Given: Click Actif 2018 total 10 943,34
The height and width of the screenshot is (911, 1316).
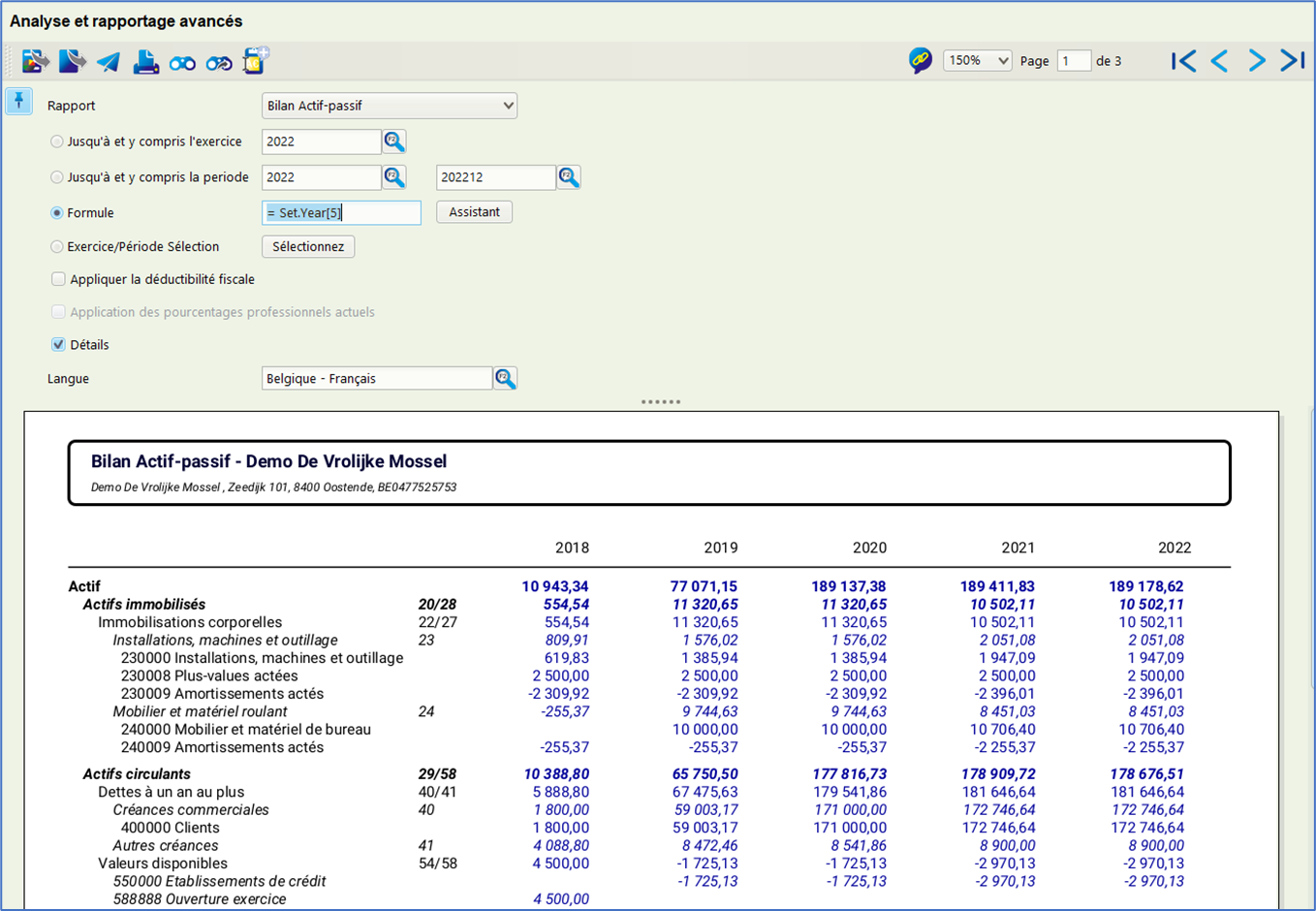Looking at the screenshot, I should point(555,586).
